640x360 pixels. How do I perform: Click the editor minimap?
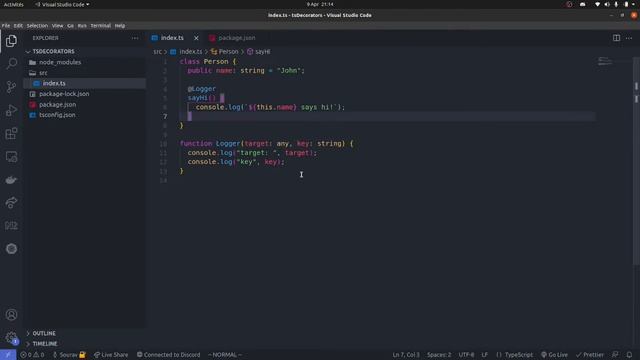coord(605,62)
